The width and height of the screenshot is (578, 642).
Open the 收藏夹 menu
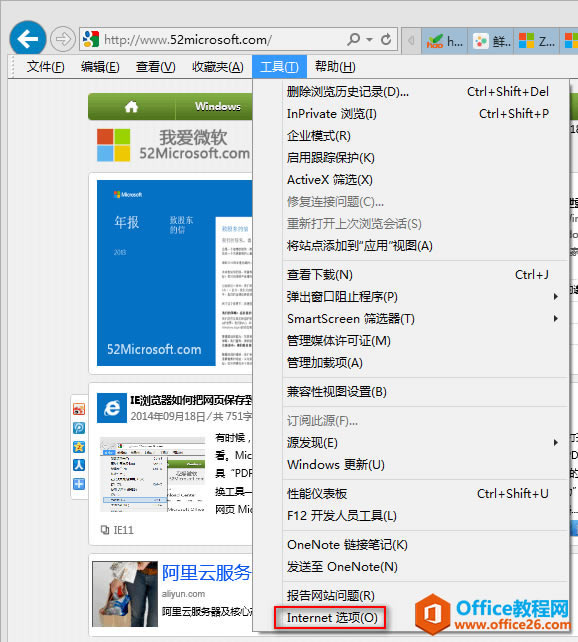tap(218, 66)
